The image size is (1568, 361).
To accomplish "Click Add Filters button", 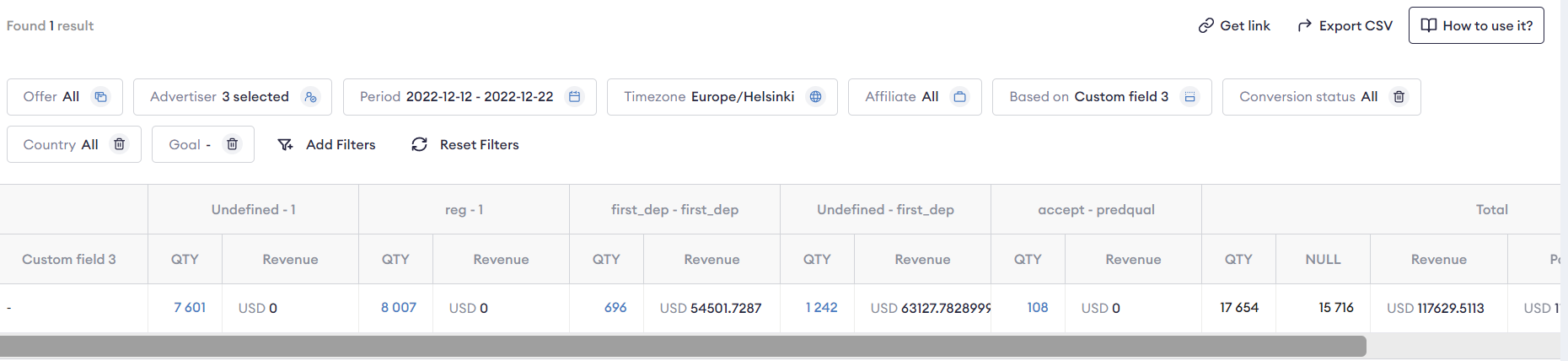I will pos(326,145).
